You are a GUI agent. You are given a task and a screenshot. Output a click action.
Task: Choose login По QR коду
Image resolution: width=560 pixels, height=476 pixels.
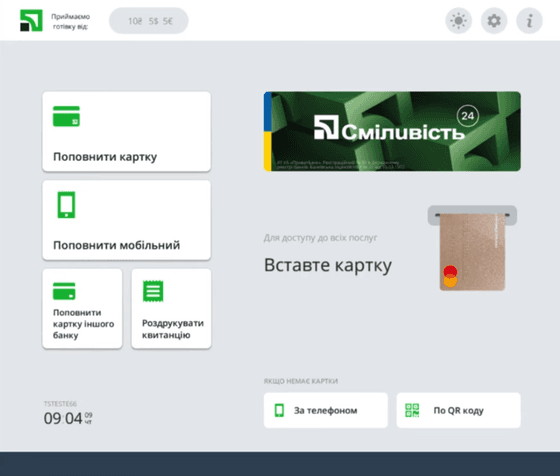pos(459,410)
